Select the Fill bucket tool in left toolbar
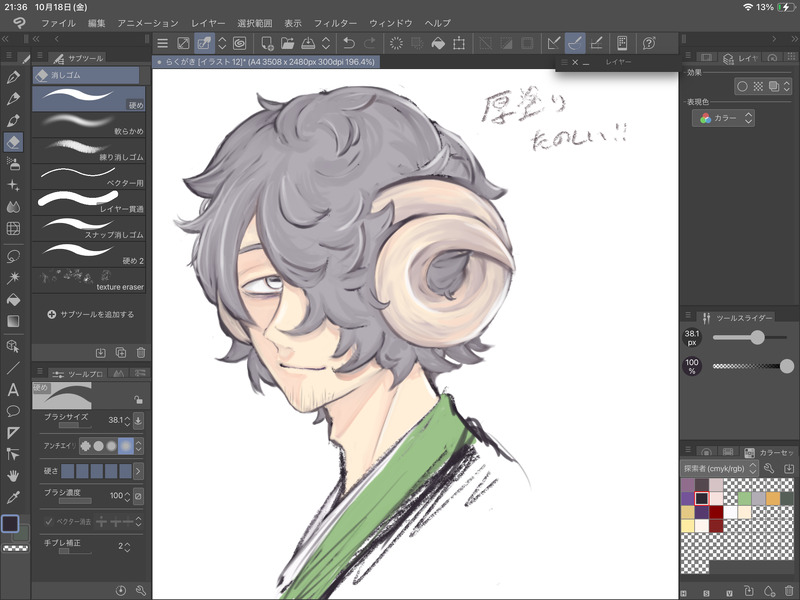Screen dimensions: 800x600 13,299
